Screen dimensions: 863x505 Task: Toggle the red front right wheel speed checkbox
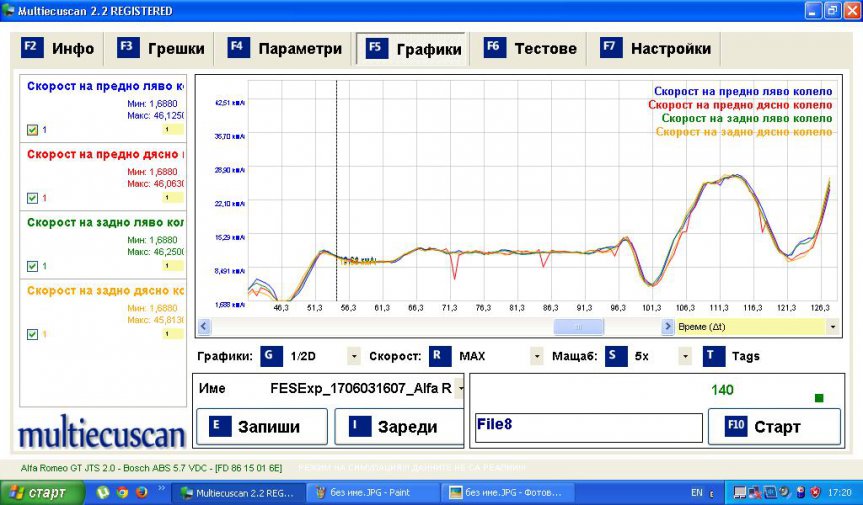click(32, 198)
